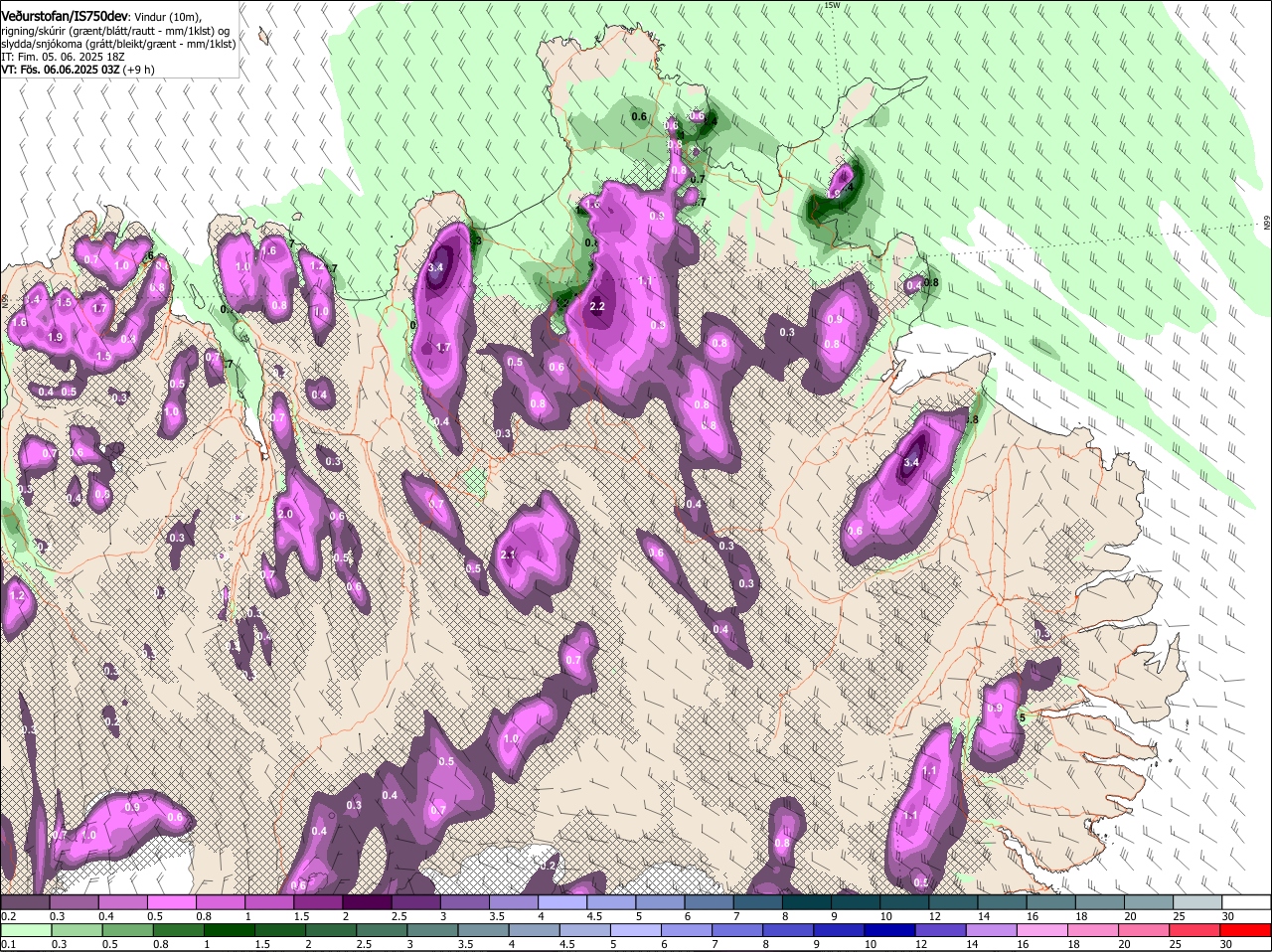
Task: Click the '2.0' precipitation value on the map
Action: pos(285,514)
